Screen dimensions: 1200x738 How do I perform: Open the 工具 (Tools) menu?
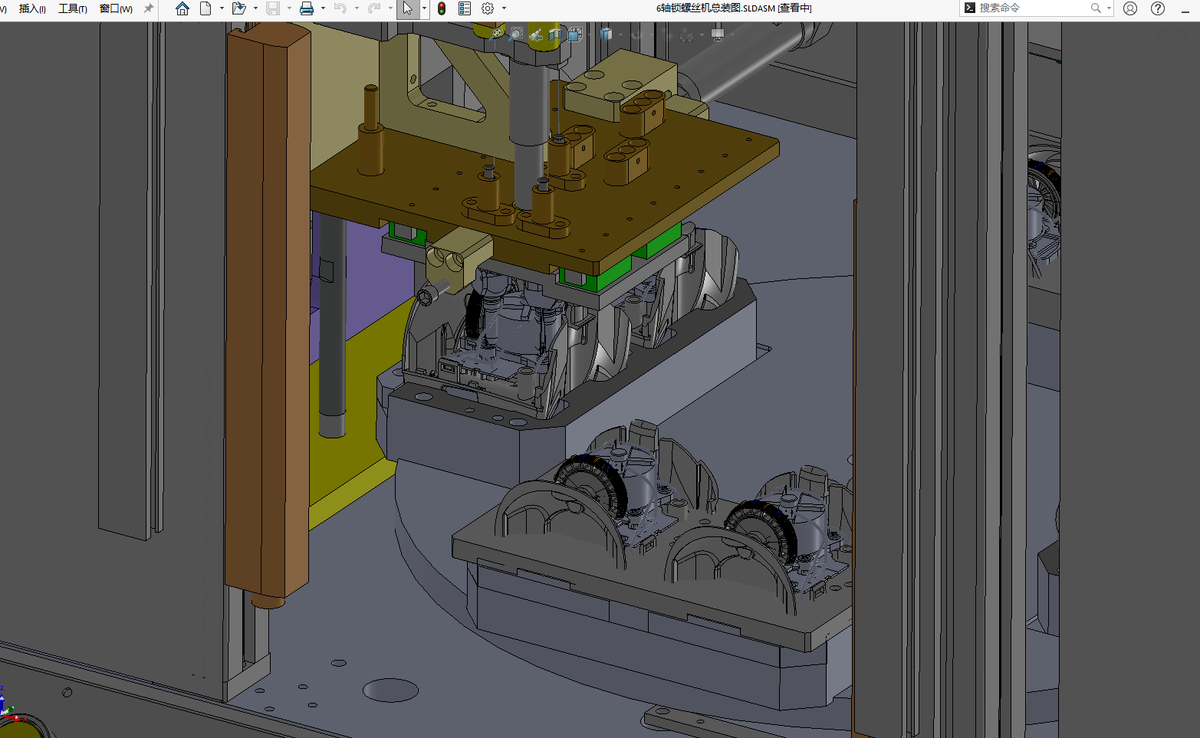[x=73, y=8]
